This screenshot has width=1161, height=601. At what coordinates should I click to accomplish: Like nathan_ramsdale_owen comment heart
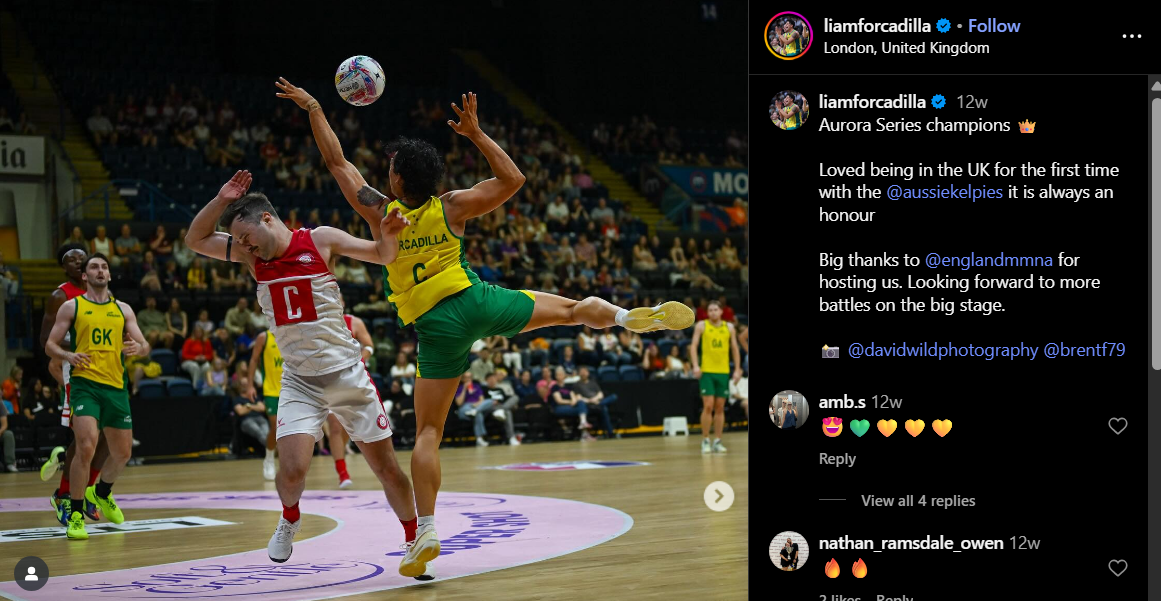1117,568
